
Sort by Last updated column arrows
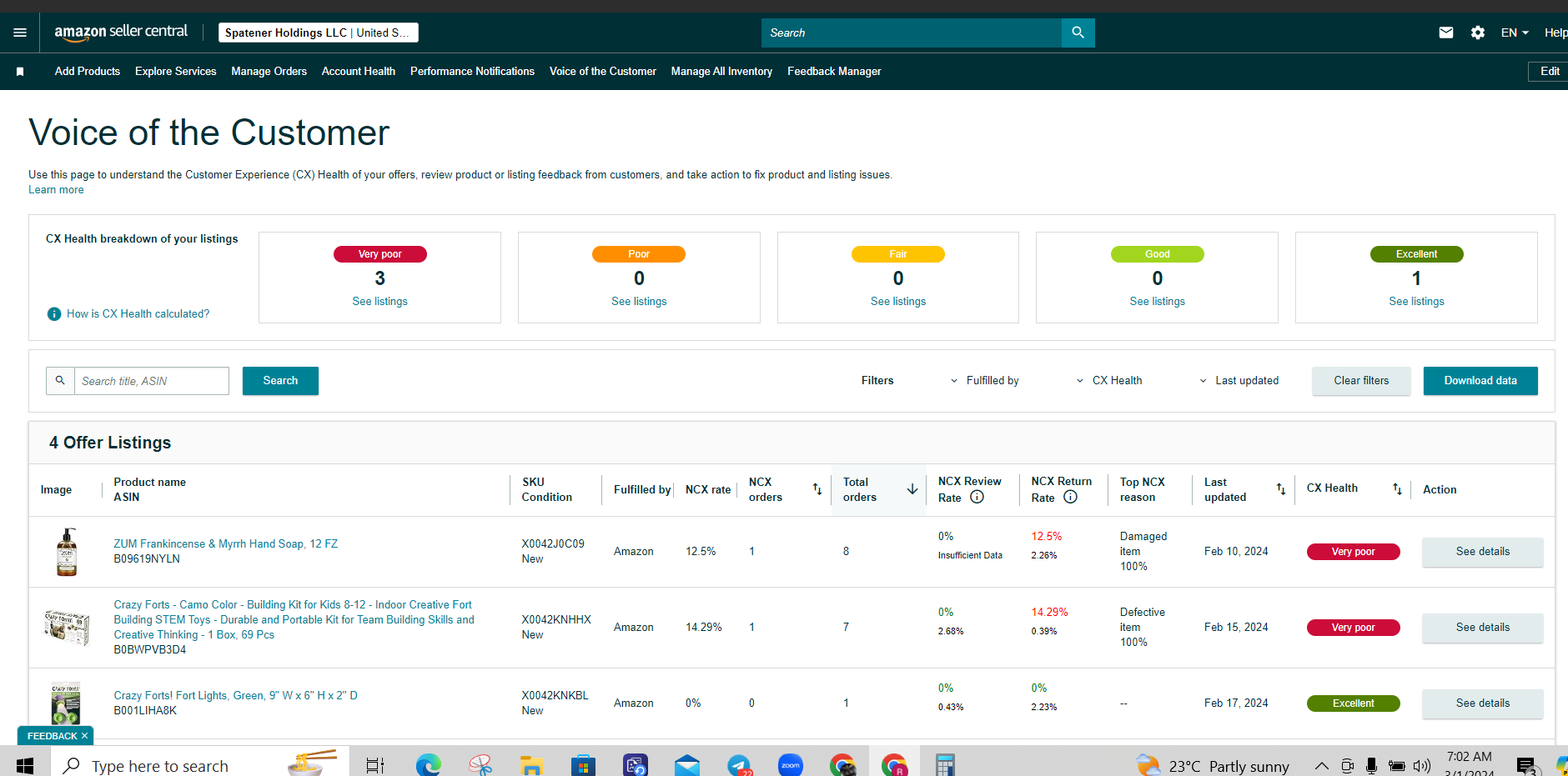(1281, 489)
